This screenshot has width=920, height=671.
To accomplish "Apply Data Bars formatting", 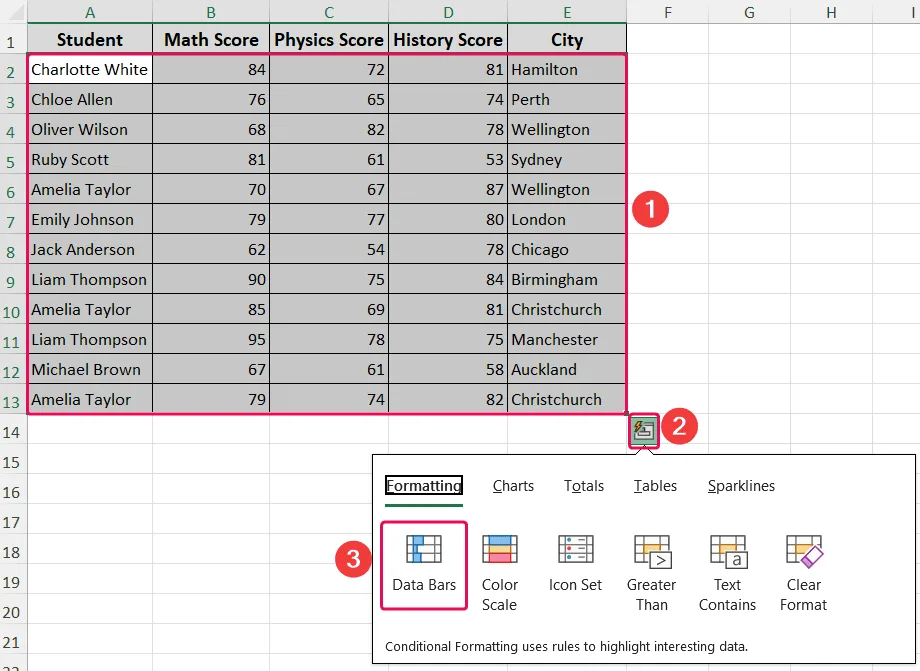I will (424, 565).
